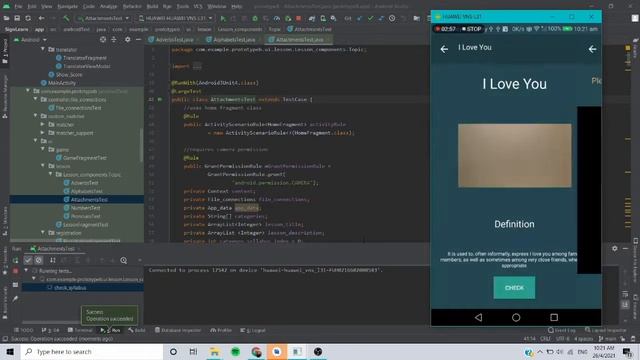Open the Logcat tool window button
Viewport: 640px width, 360px height.
(253, 330)
